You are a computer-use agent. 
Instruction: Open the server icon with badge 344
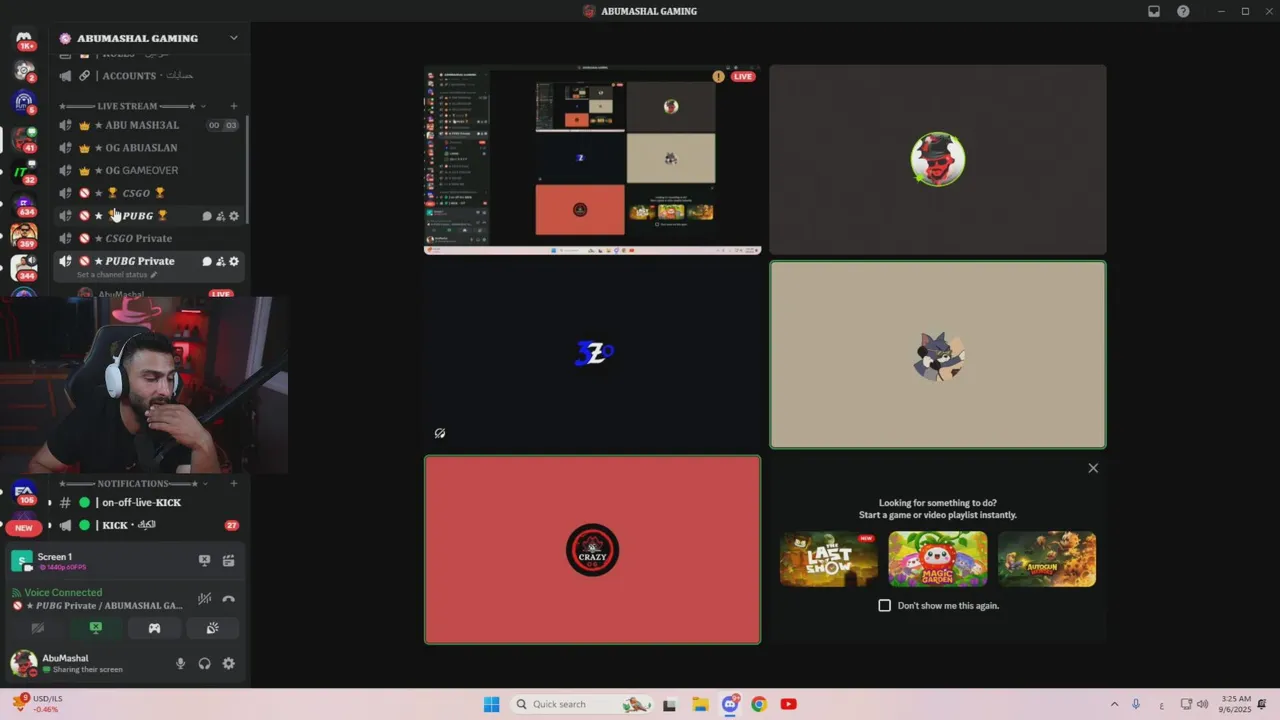tap(24, 266)
